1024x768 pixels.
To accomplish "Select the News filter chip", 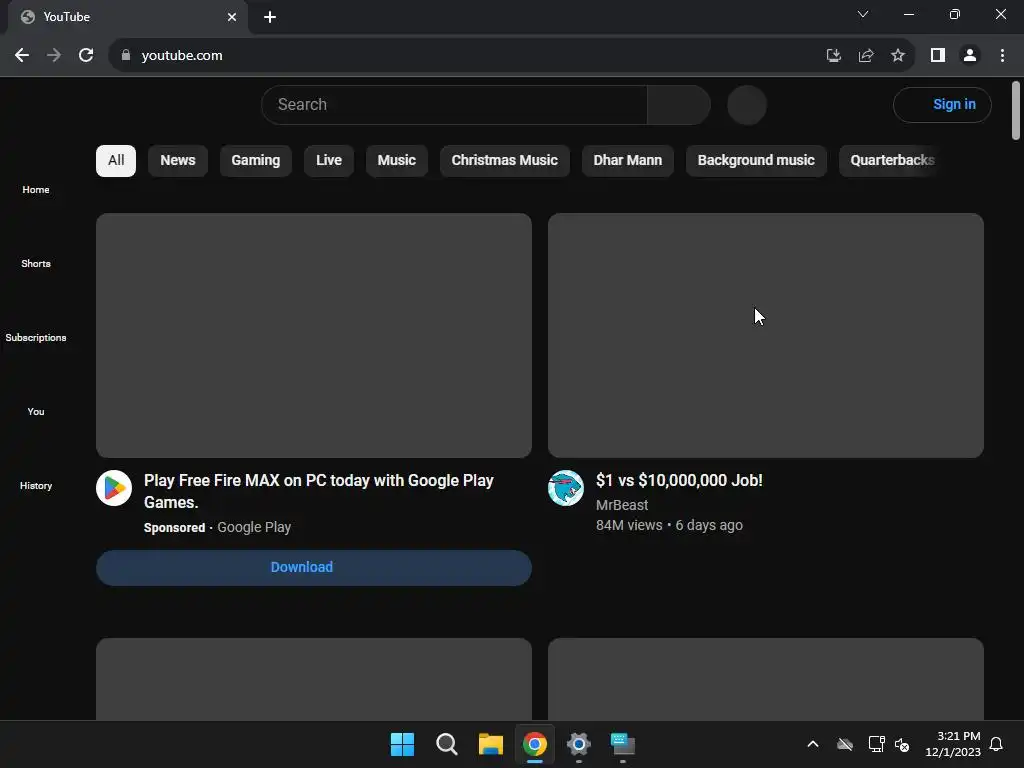I will pyautogui.click(x=178, y=161).
